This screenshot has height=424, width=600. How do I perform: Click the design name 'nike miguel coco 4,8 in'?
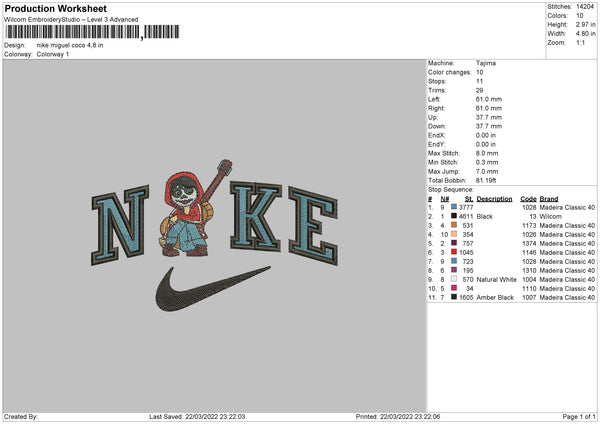pyautogui.click(x=70, y=45)
